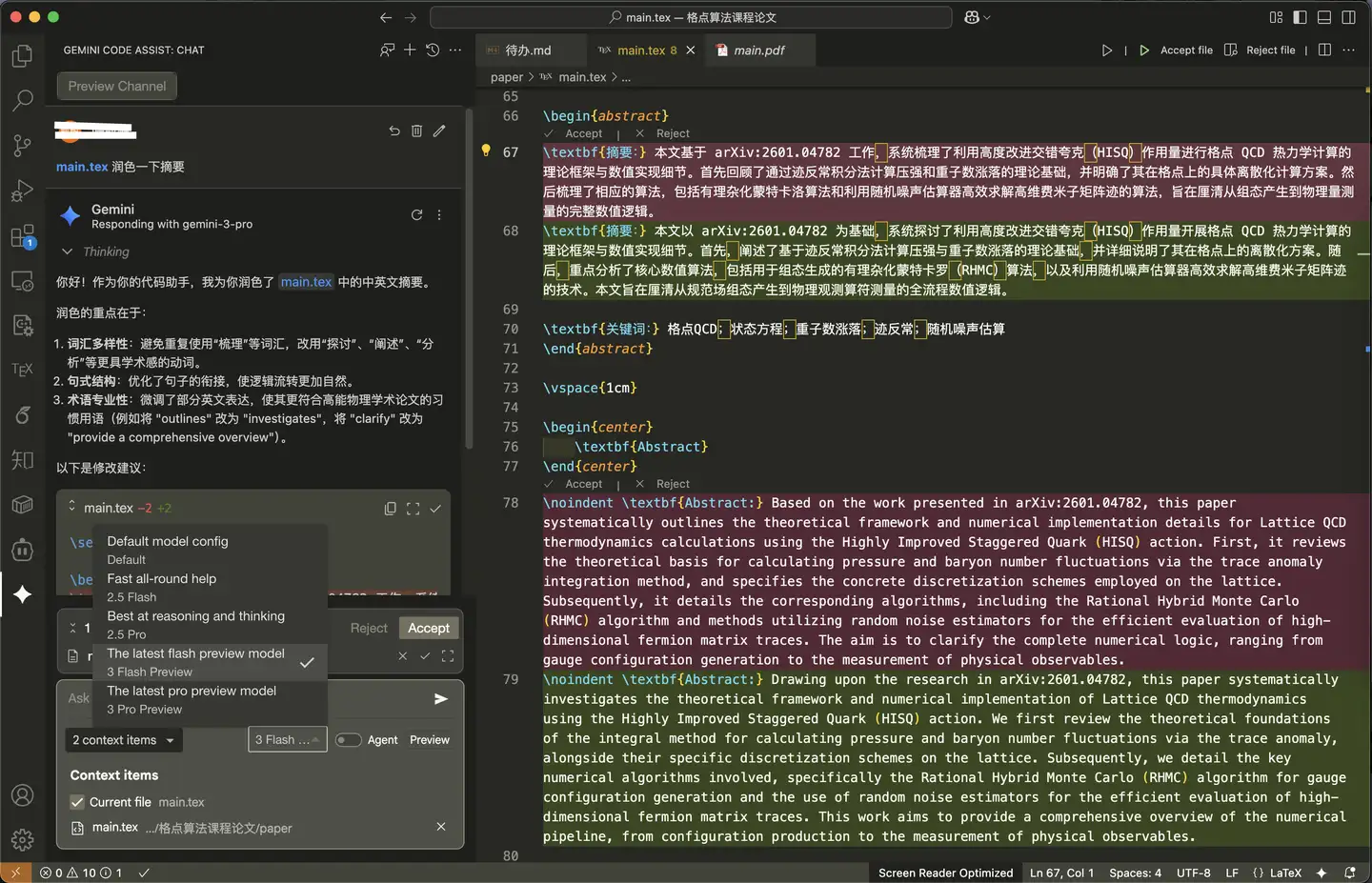Remove main.tex from context items
This screenshot has width=1372, height=883.
point(441,827)
